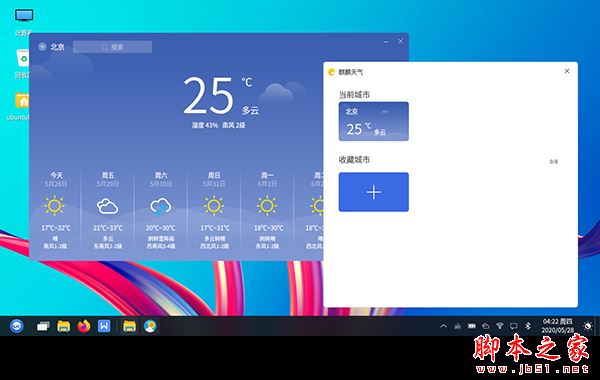The image size is (600, 380).
Task: Click the 17℃~32℃ temperature range
Action: point(56,228)
